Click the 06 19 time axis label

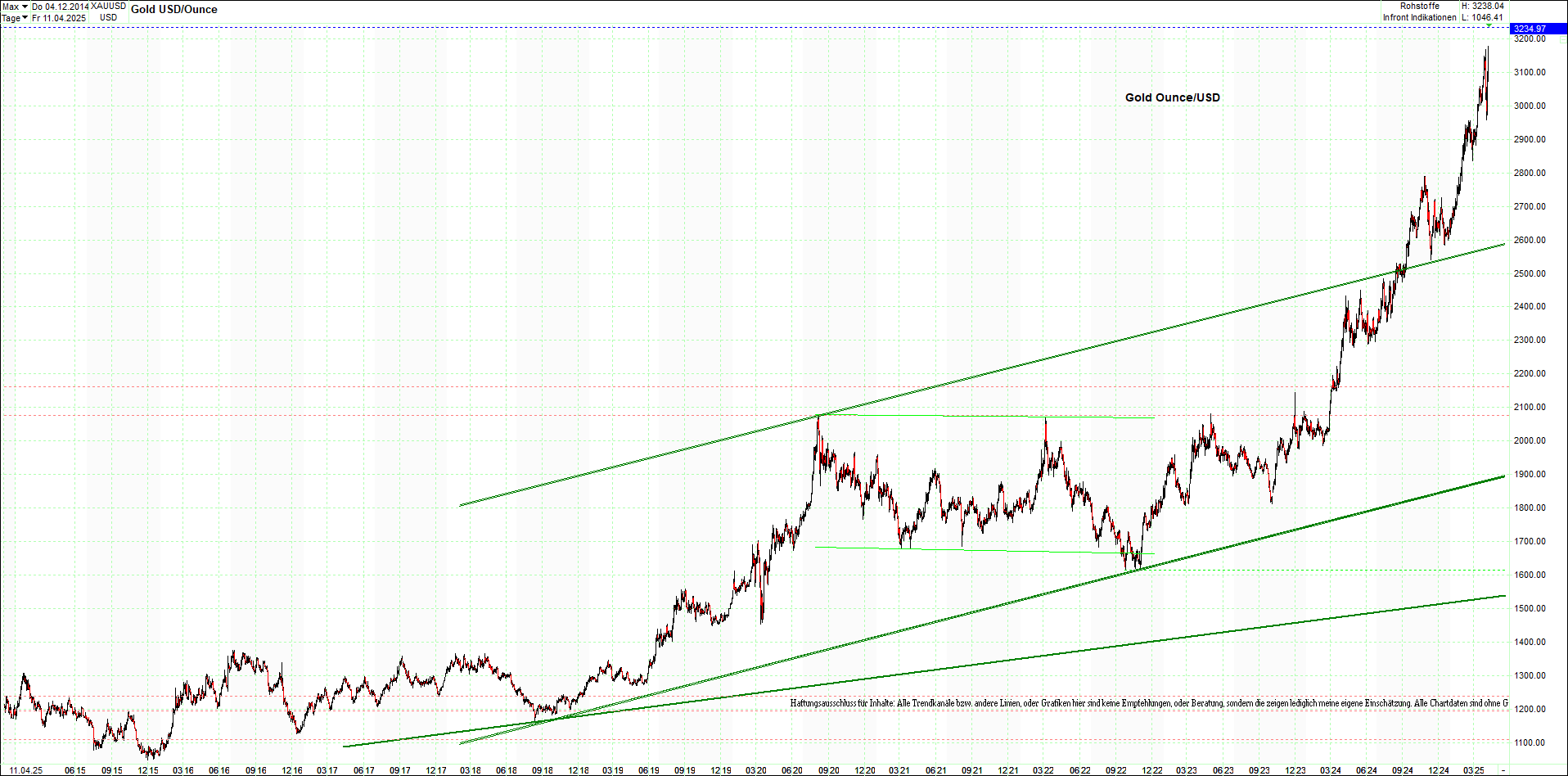point(649,770)
